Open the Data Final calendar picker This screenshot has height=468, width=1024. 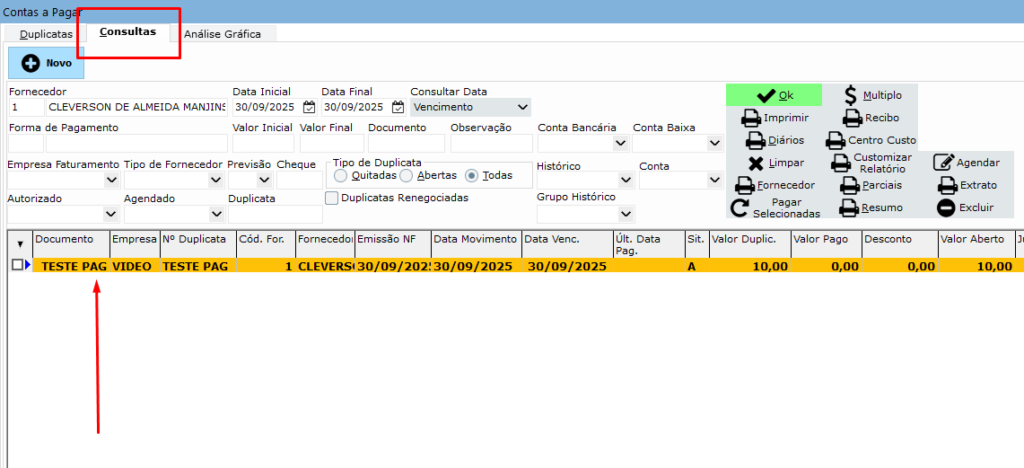398,107
